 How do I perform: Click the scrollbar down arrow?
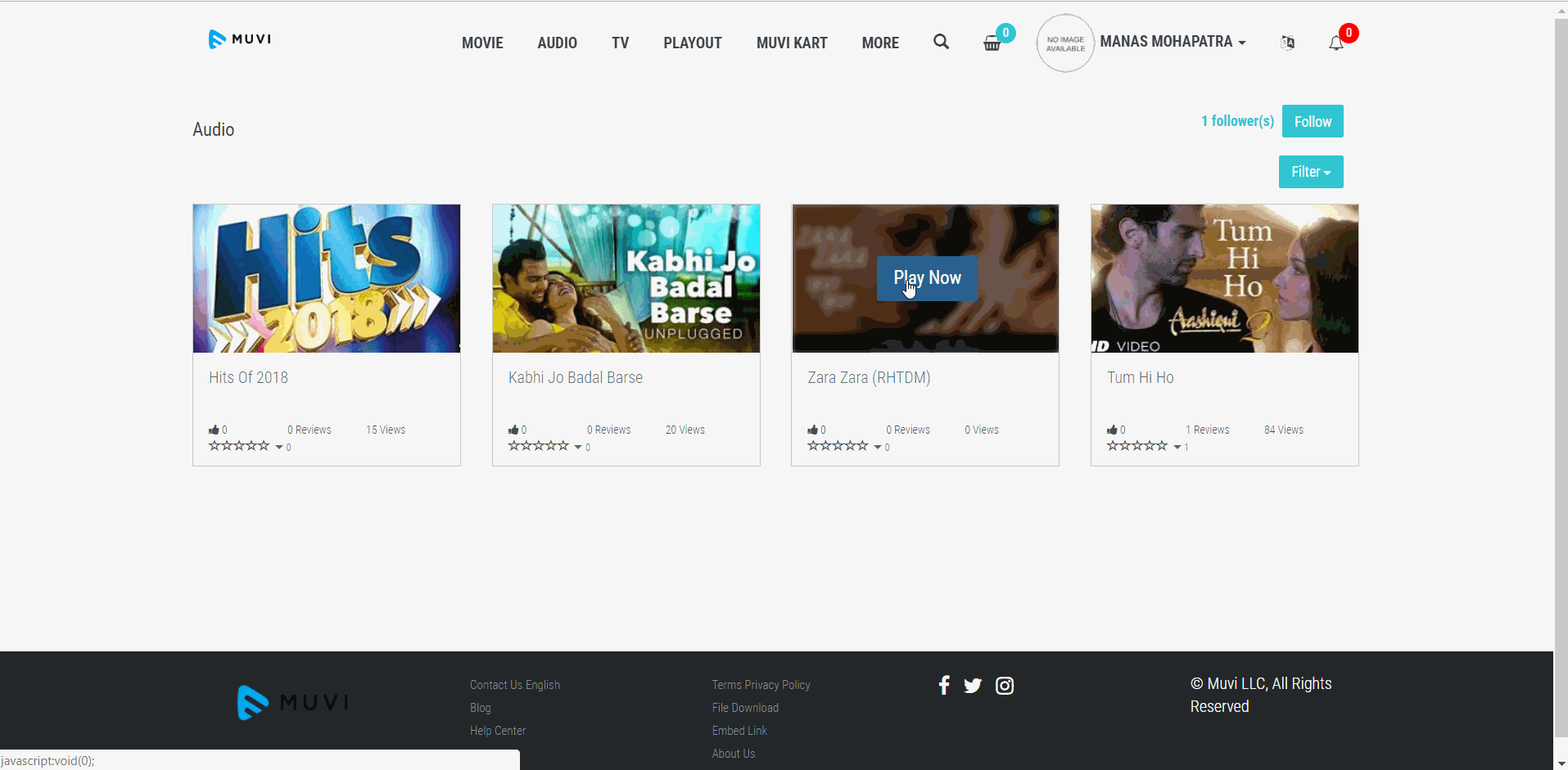point(1561,763)
